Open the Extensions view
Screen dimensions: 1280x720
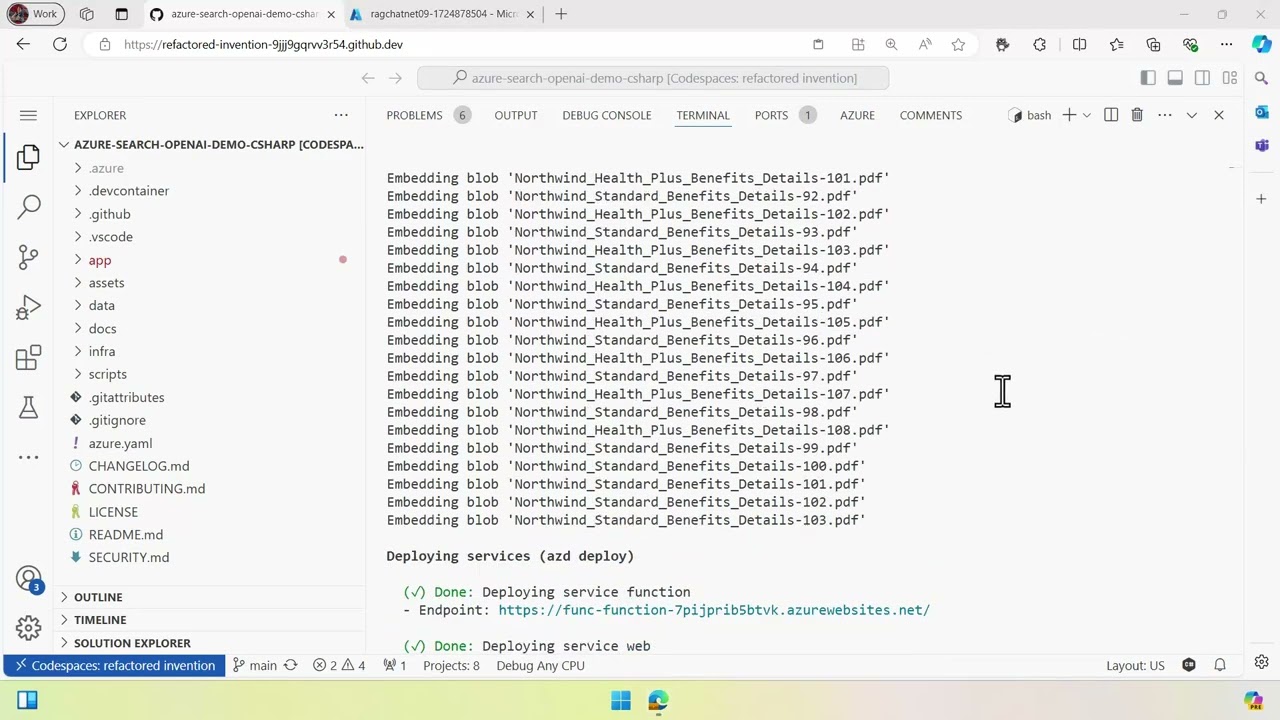28,357
